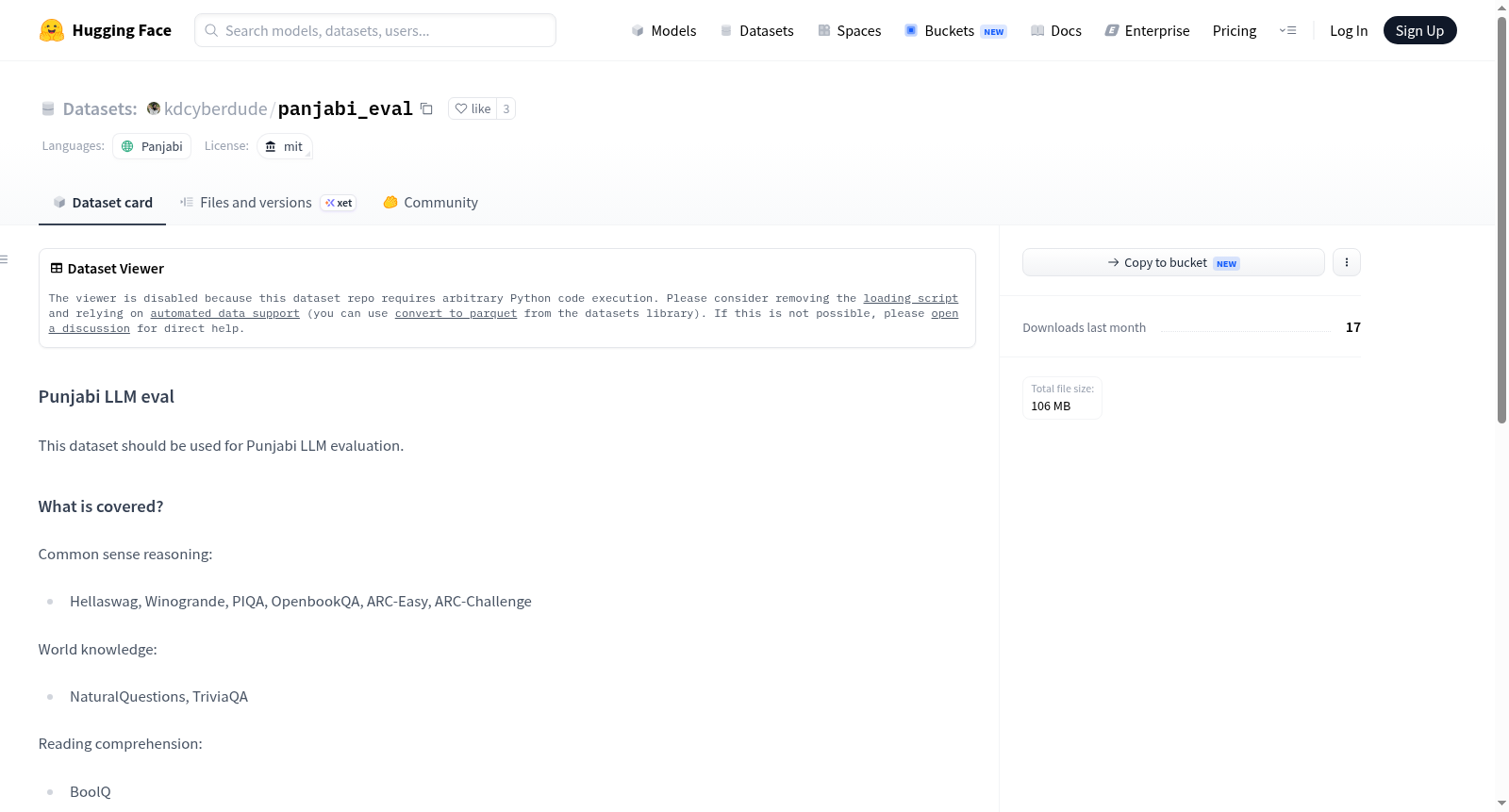
Task: Click the dataset stack icon by Datasets label
Action: (x=48, y=108)
